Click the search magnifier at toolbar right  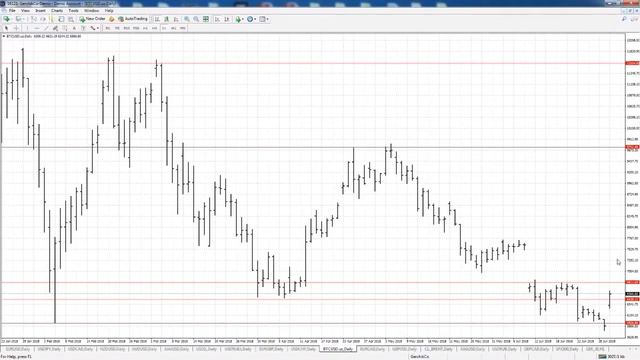coord(624,19)
